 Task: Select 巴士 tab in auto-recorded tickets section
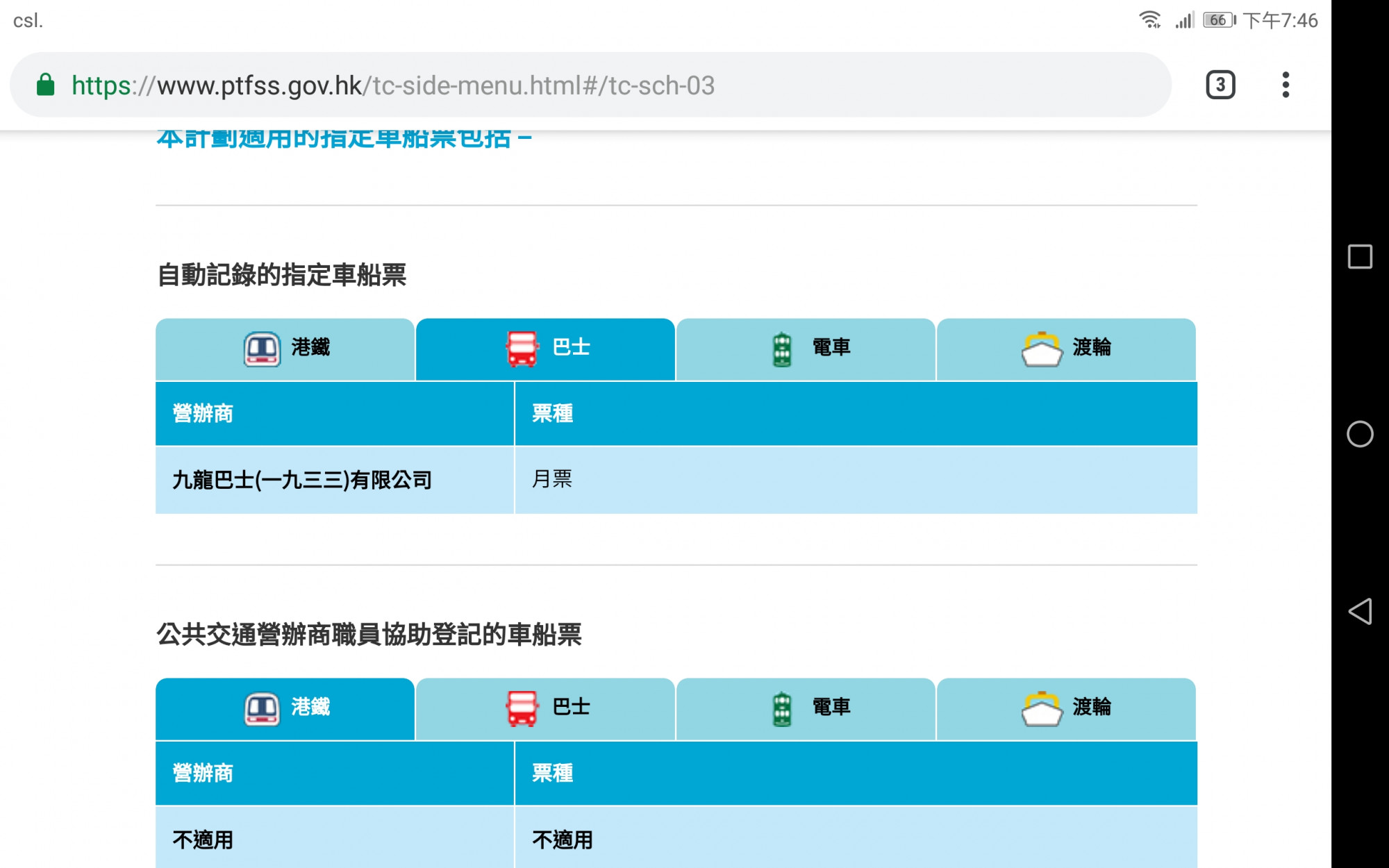click(571, 347)
